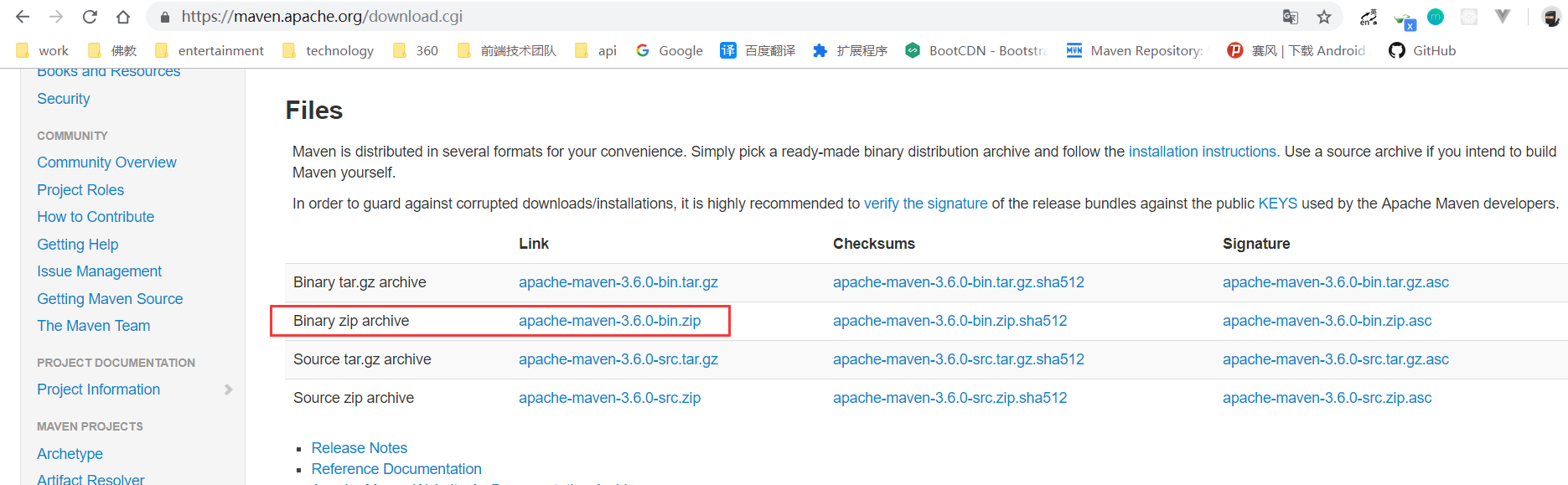Go forward in browser history
Screen dimensions: 1568x485
point(56,17)
